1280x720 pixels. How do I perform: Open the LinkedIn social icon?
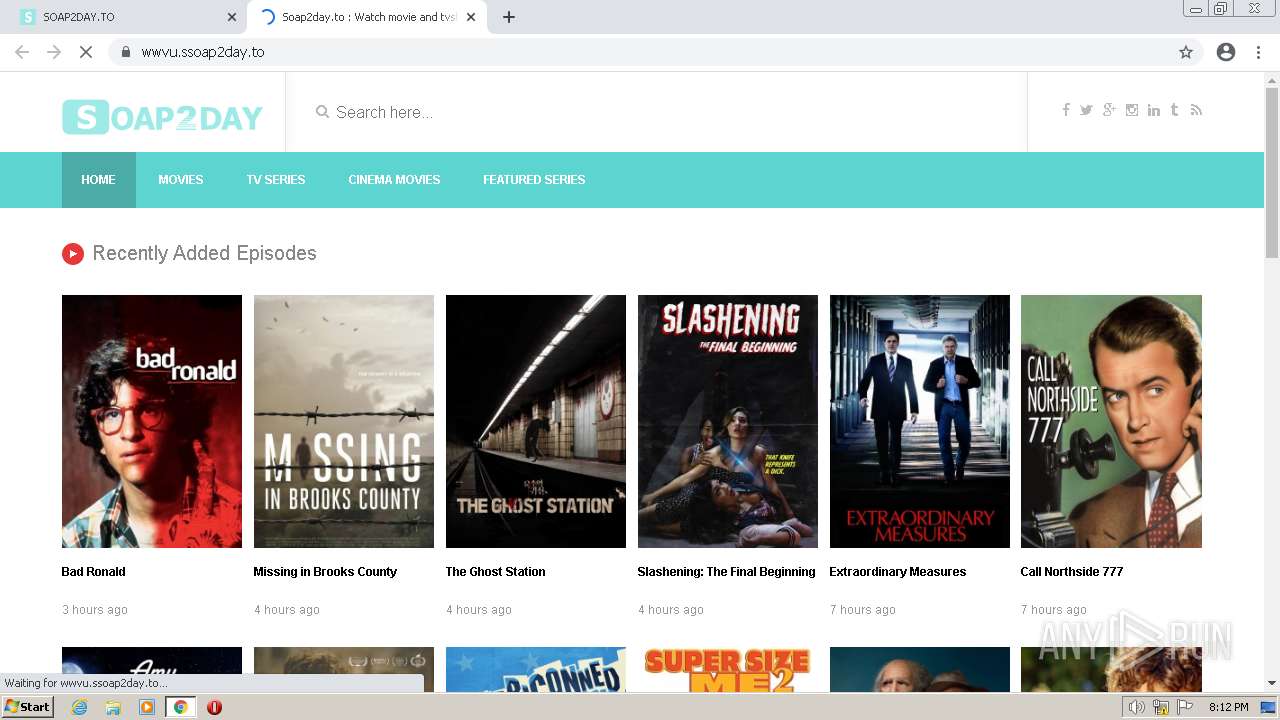1154,110
